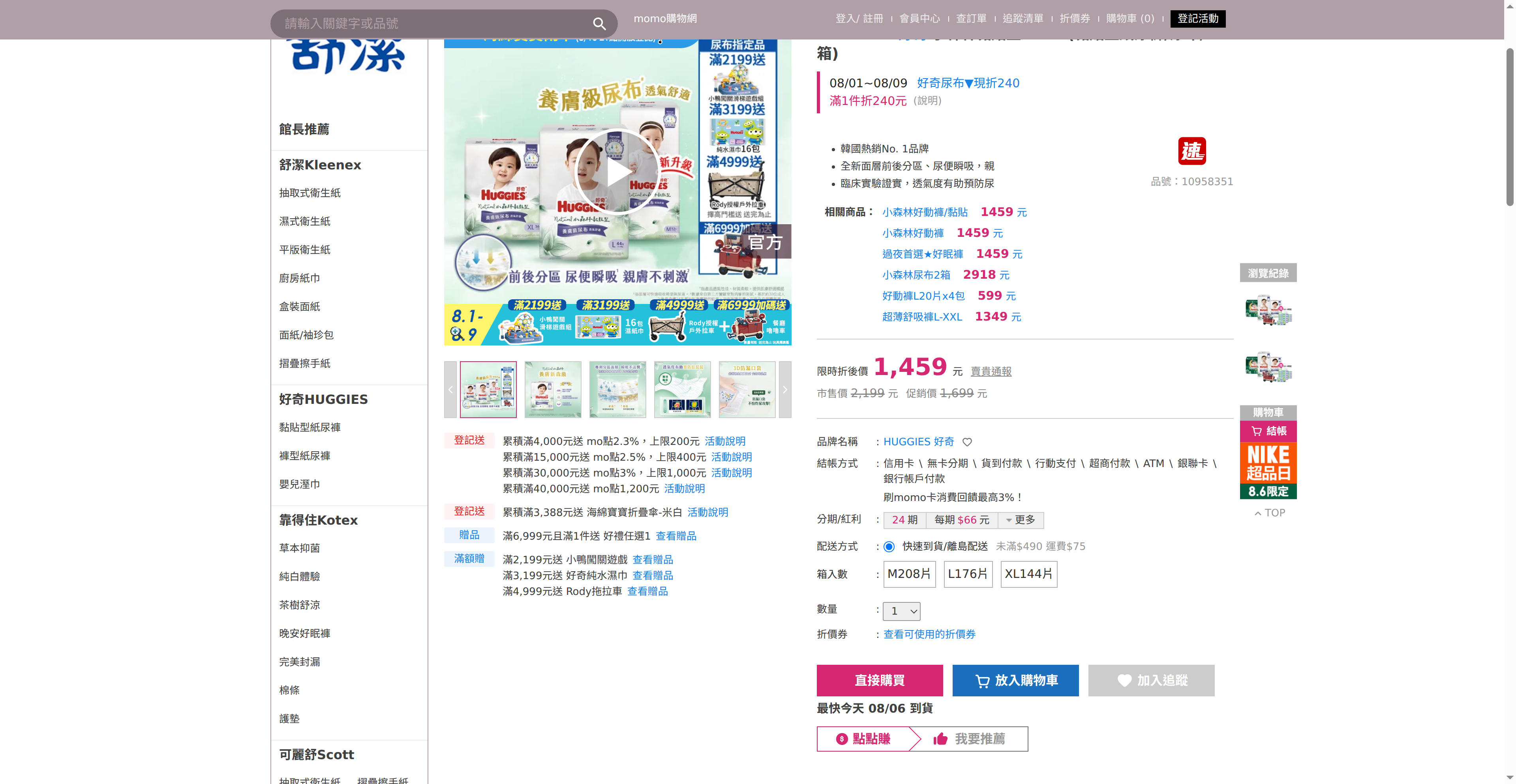The width and height of the screenshot is (1516, 784).
Task: Open related product 好動褲L20片x4包
Action: point(923,296)
